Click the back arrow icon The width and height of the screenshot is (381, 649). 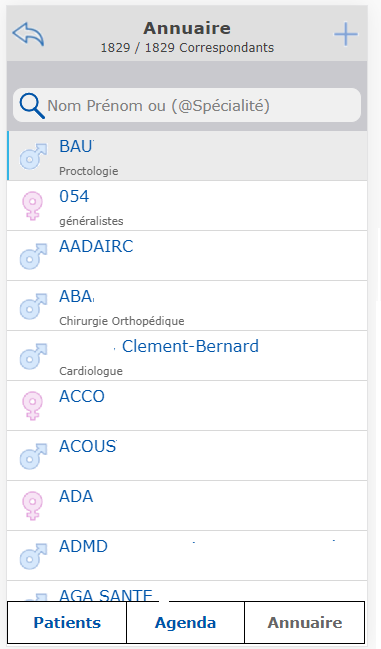tap(28, 34)
